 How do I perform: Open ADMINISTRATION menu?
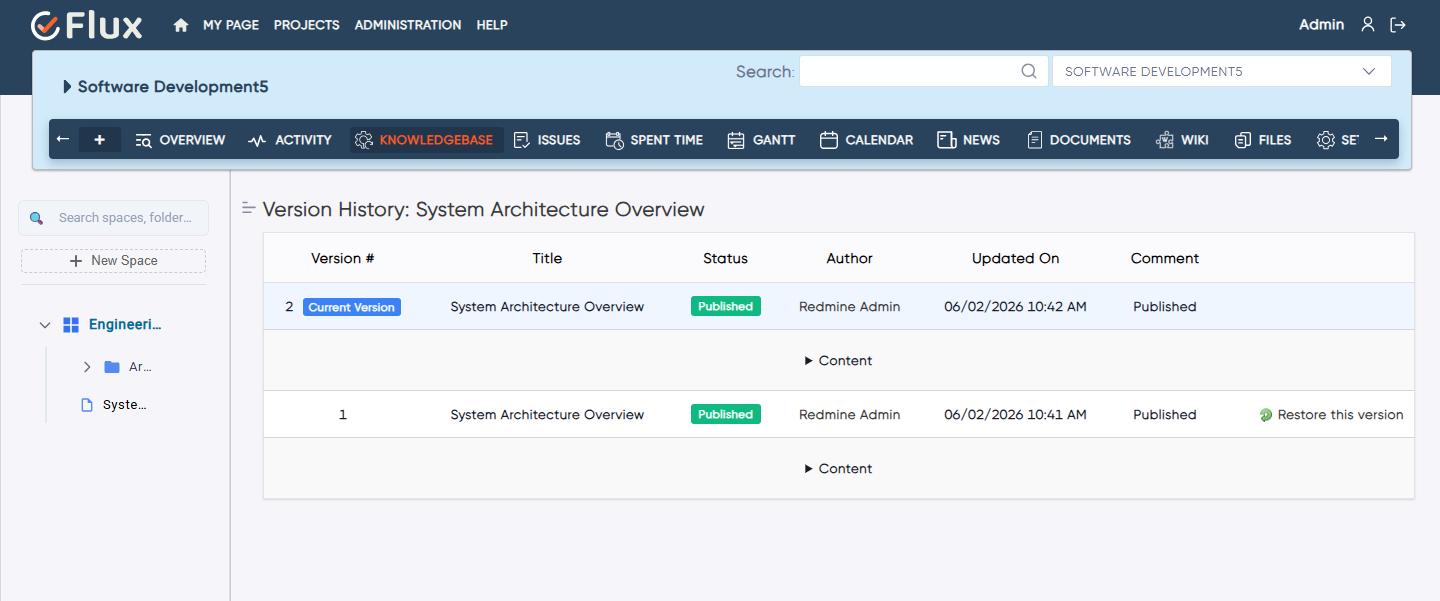pos(408,25)
